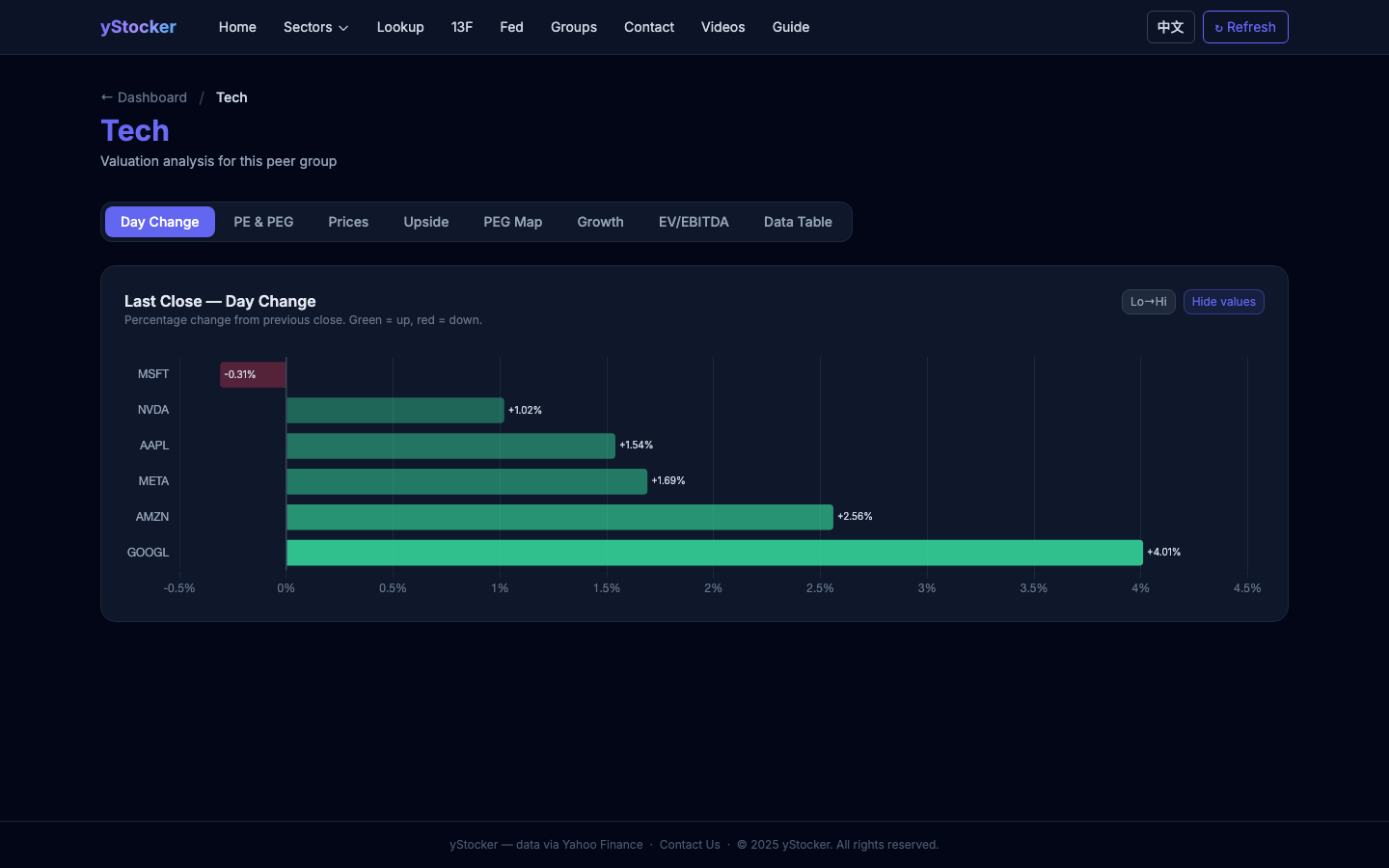The image size is (1389, 868).
Task: Click the GOOGL green bar
Action: [x=714, y=553]
